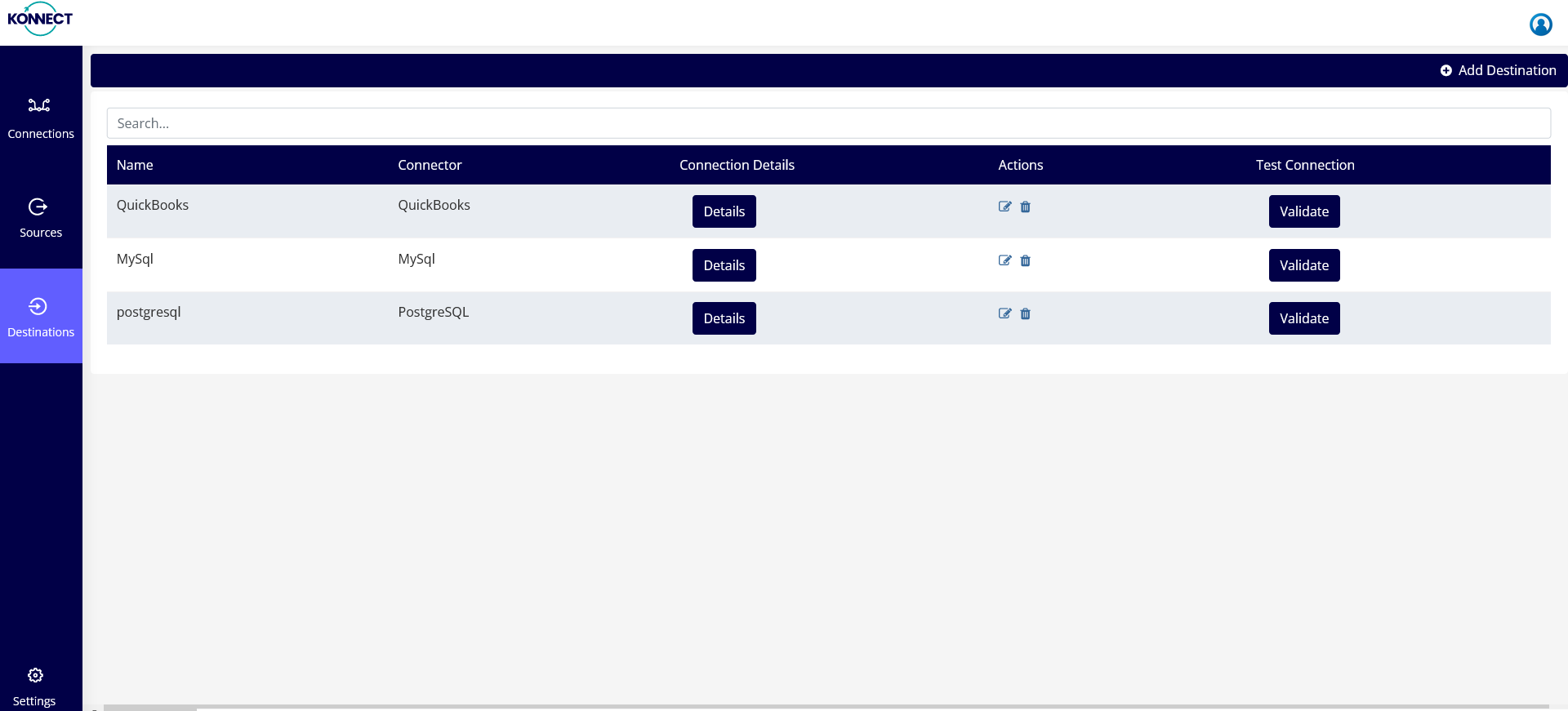Screen dimensions: 1568x711
Task: Open Settings from the sidebar
Action: coord(35,687)
